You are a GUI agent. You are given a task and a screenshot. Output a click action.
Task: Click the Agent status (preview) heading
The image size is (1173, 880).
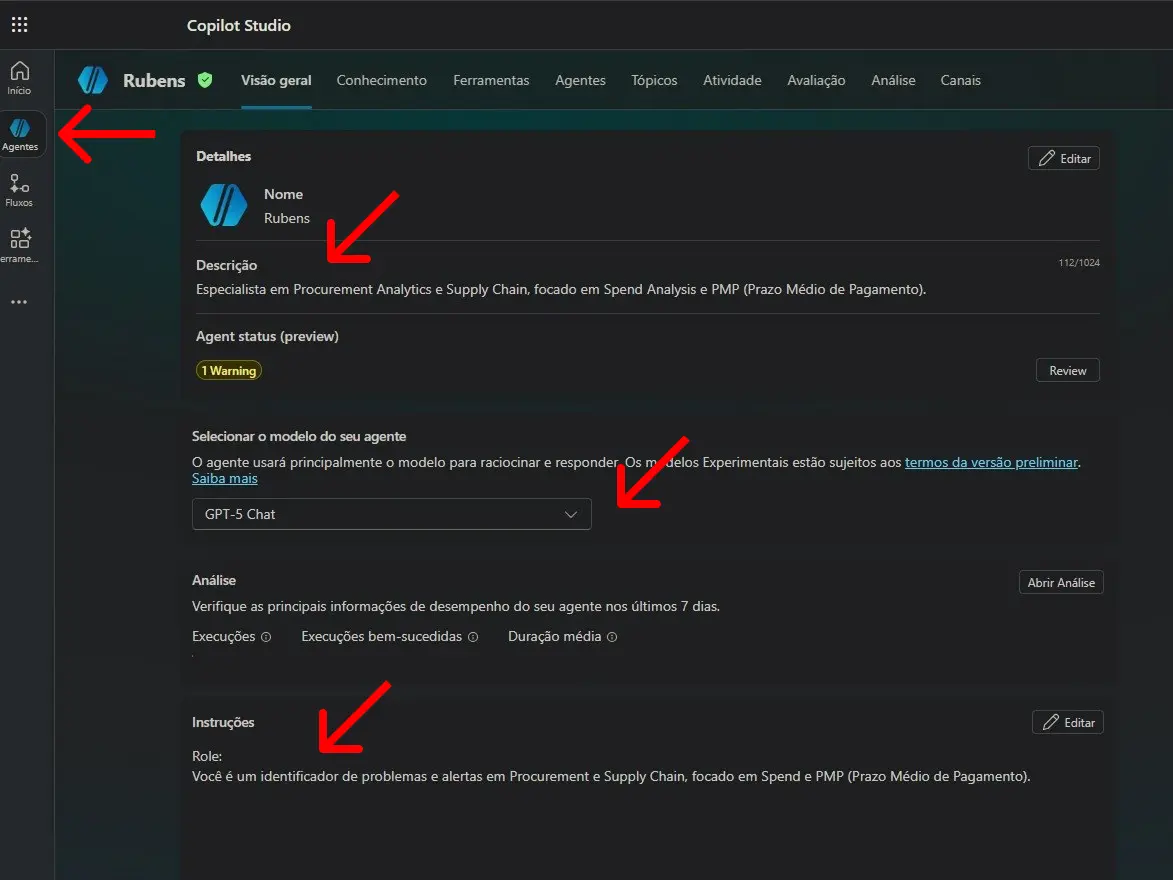click(267, 337)
